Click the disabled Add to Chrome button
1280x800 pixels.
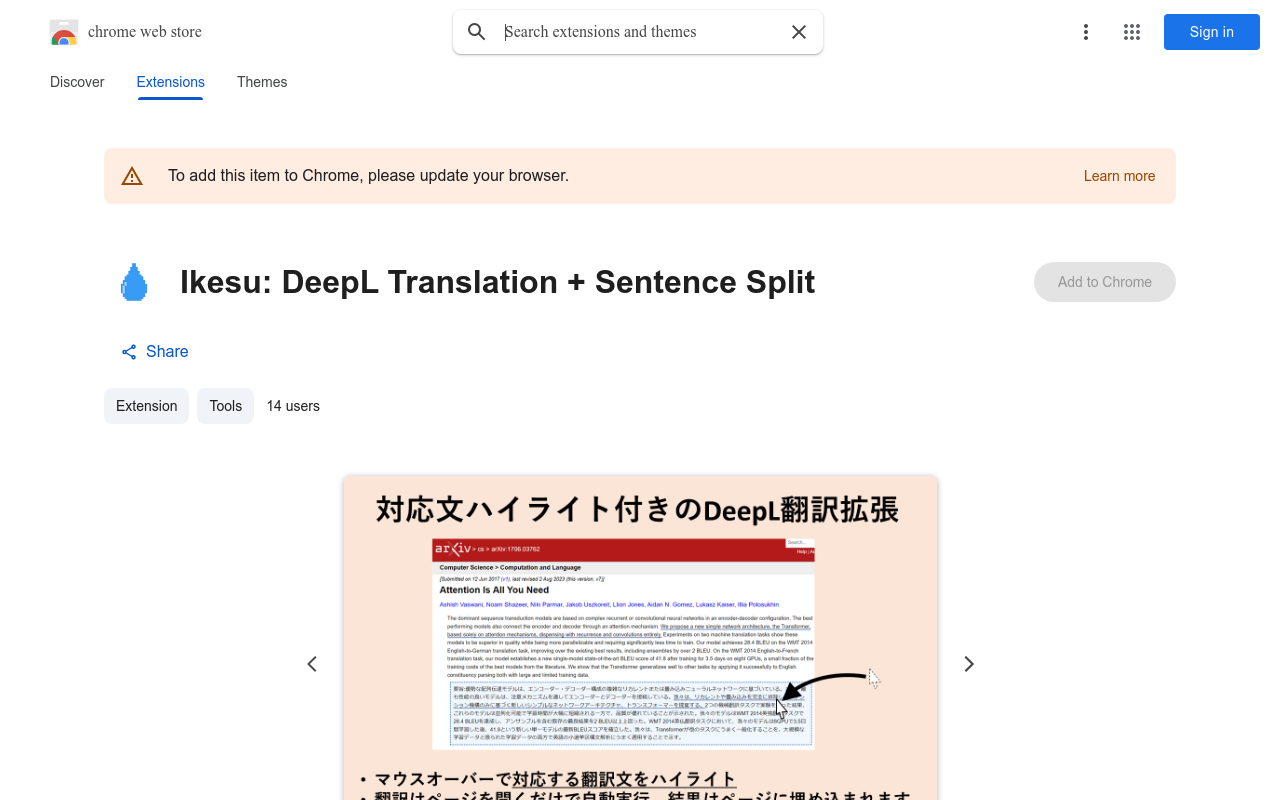[x=1105, y=282]
